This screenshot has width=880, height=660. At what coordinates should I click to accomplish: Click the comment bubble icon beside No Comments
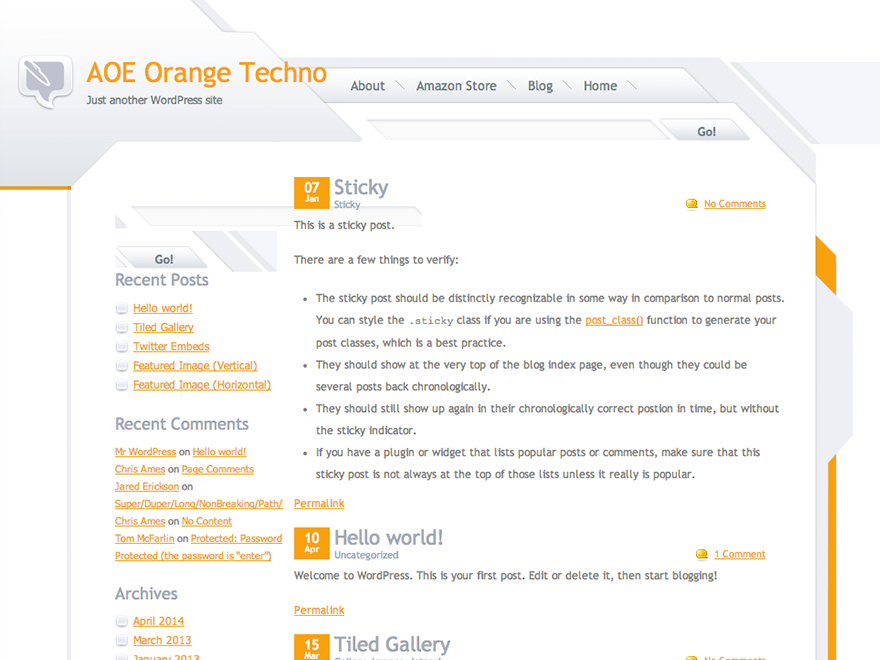pos(691,203)
